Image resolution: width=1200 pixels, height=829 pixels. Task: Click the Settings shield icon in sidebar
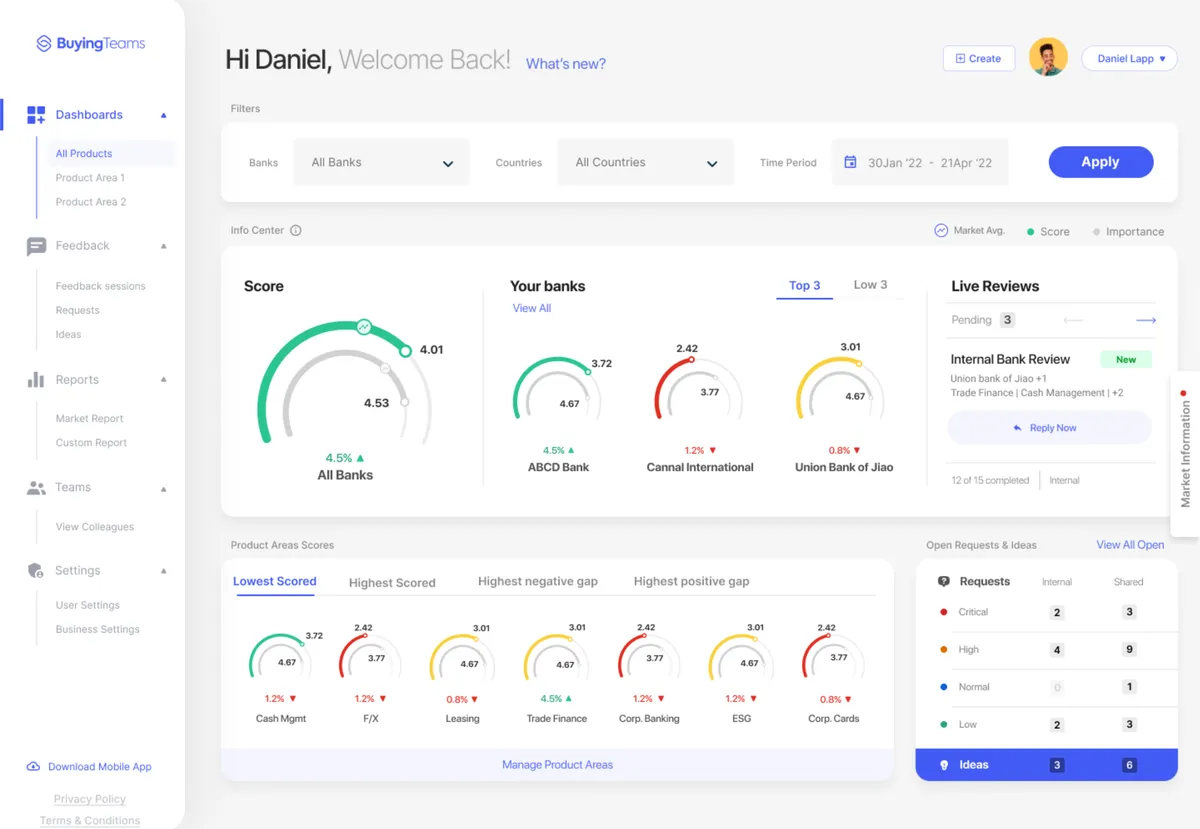click(36, 571)
